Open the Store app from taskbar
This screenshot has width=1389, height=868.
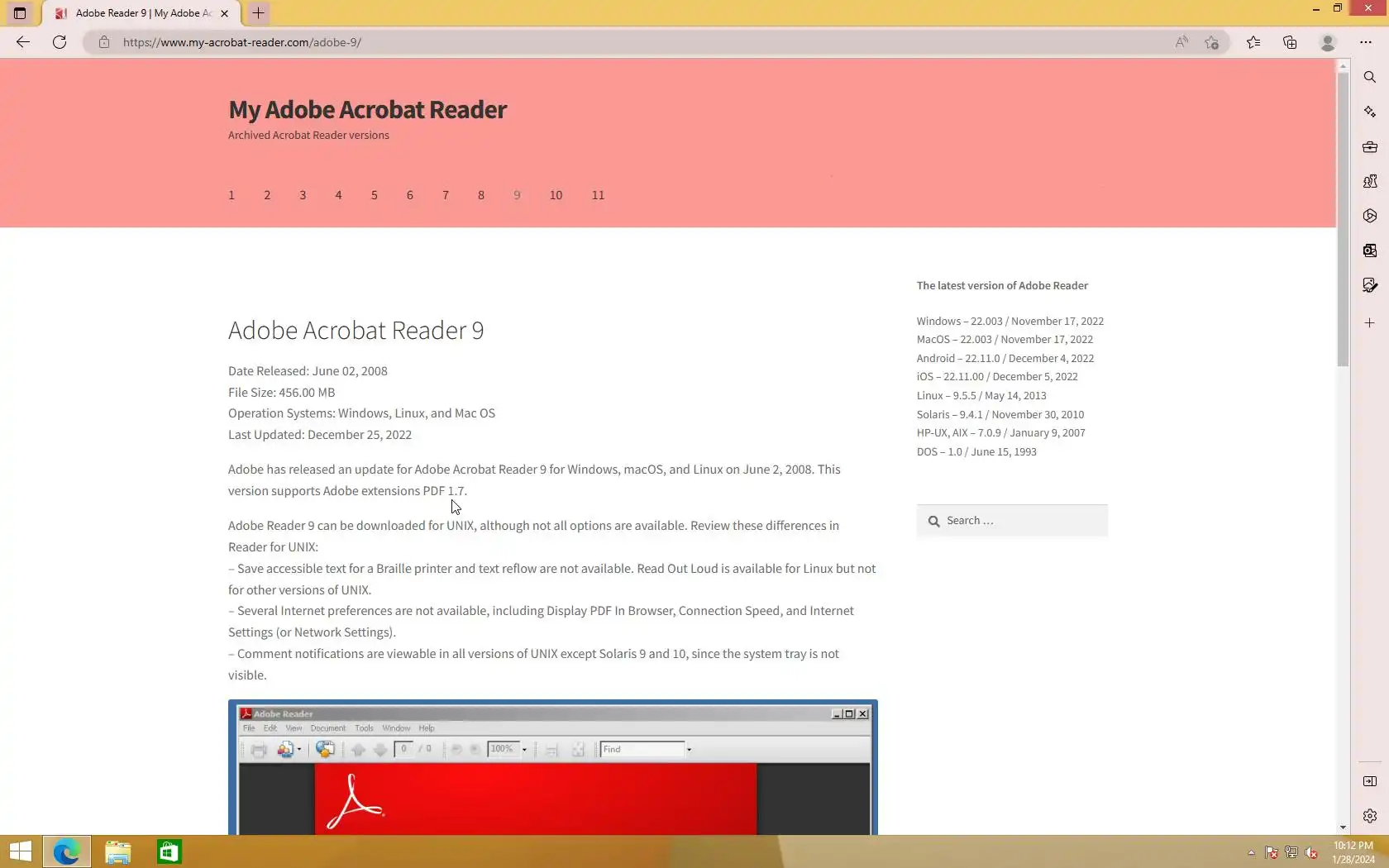tap(169, 851)
